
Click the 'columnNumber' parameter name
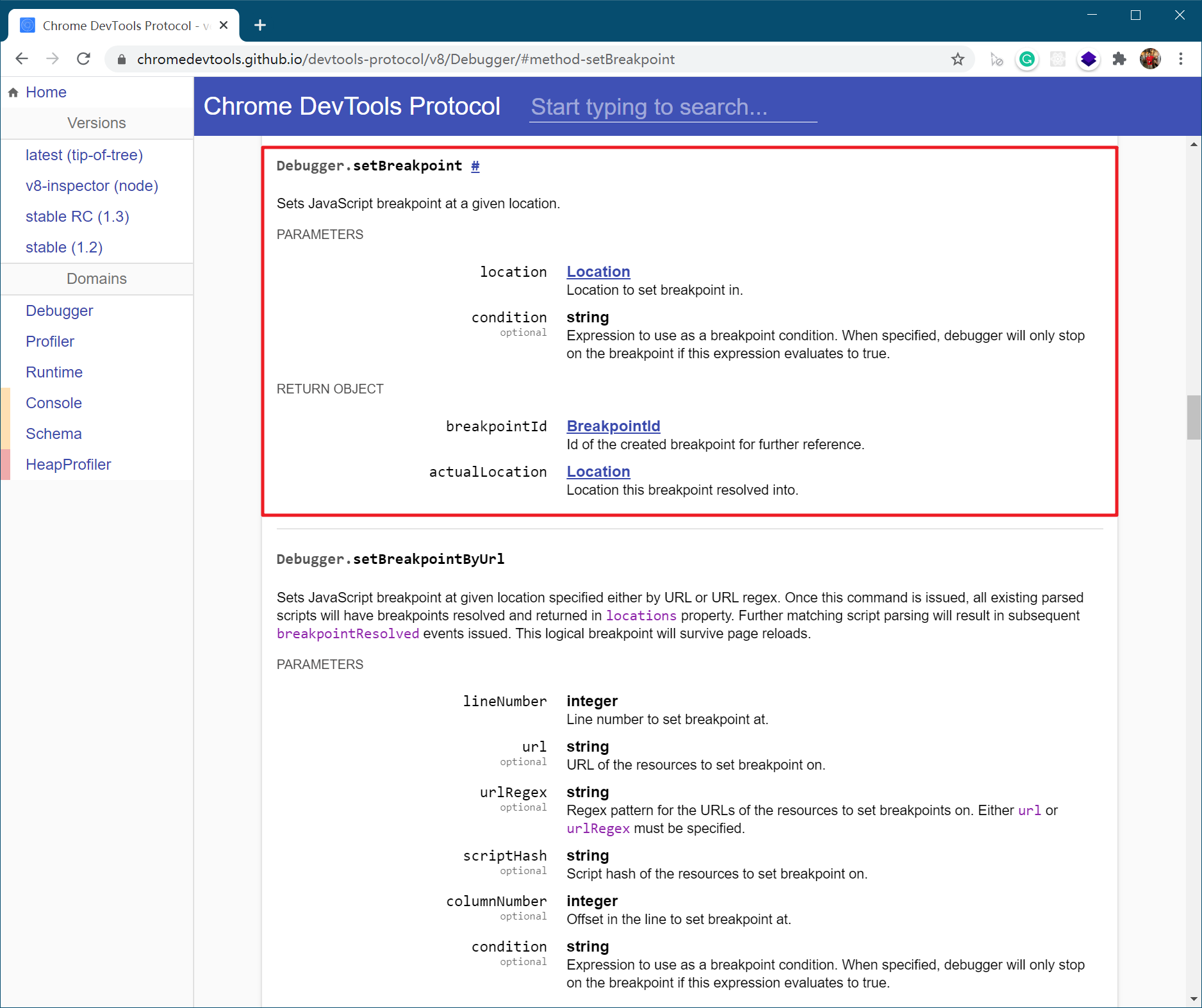pyautogui.click(x=497, y=902)
